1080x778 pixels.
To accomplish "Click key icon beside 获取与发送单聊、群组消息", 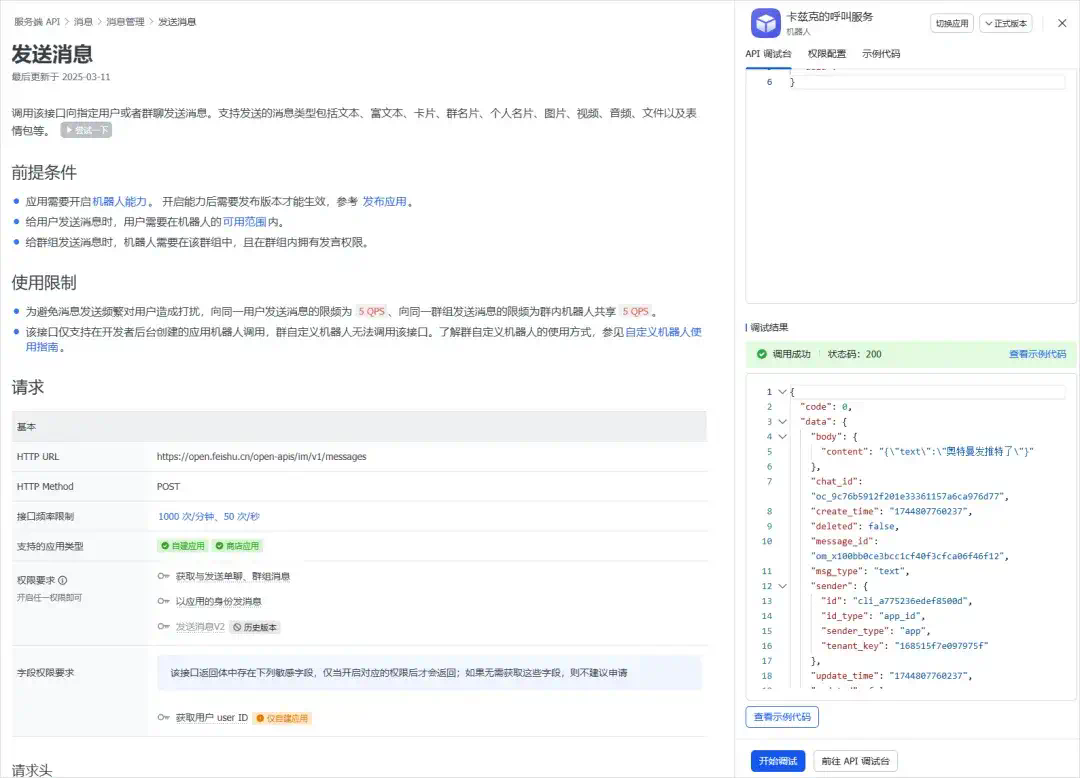I will point(163,576).
